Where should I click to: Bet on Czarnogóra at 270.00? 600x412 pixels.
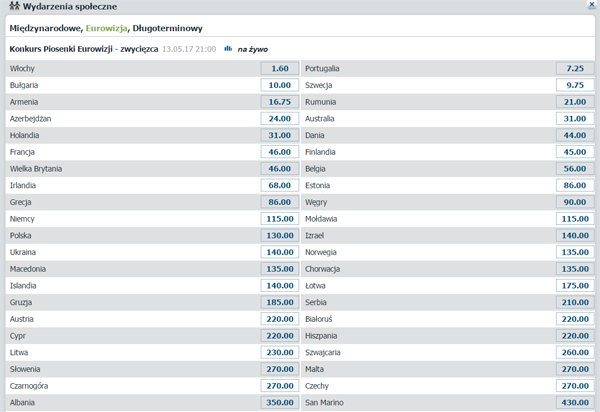[x=280, y=386]
